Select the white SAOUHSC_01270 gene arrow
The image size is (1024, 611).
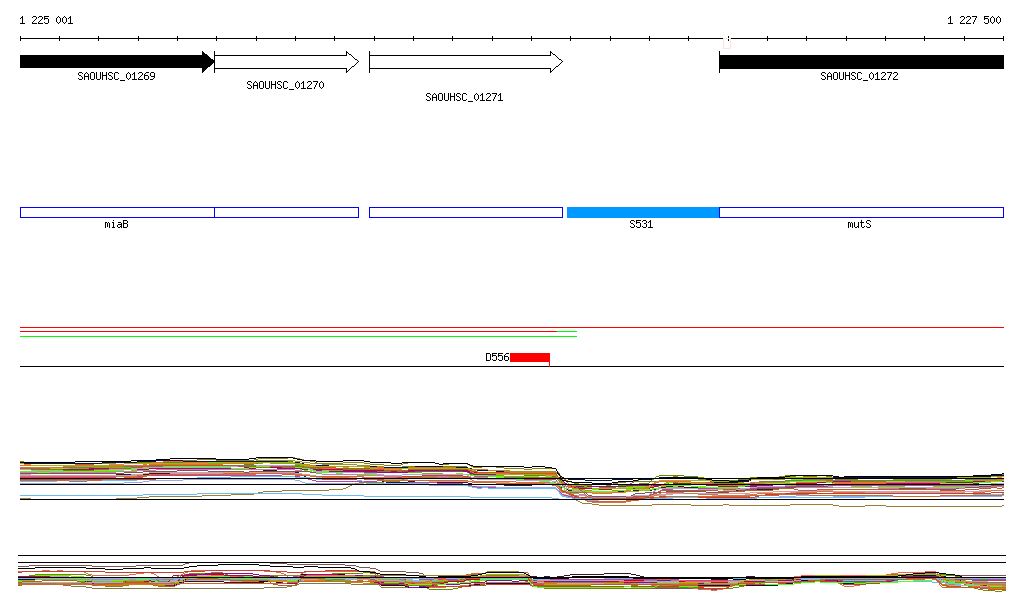click(285, 62)
